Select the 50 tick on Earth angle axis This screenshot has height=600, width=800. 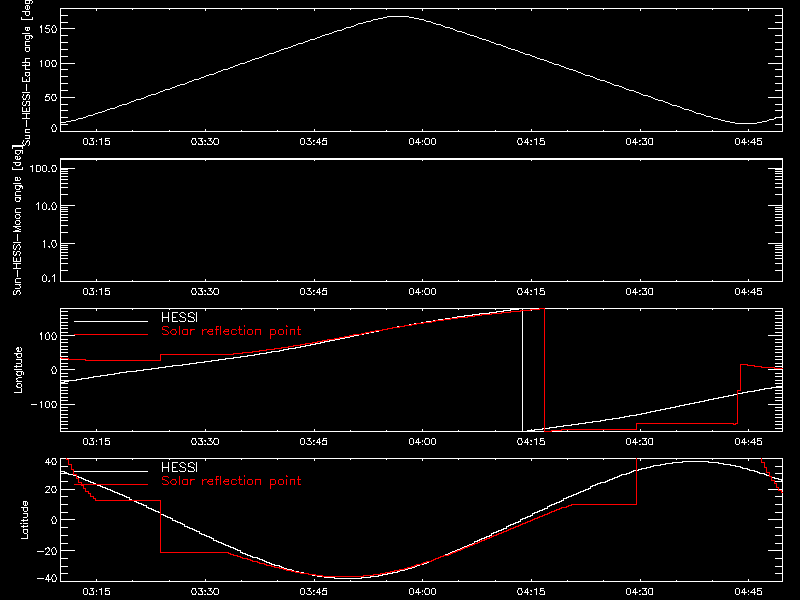point(51,97)
